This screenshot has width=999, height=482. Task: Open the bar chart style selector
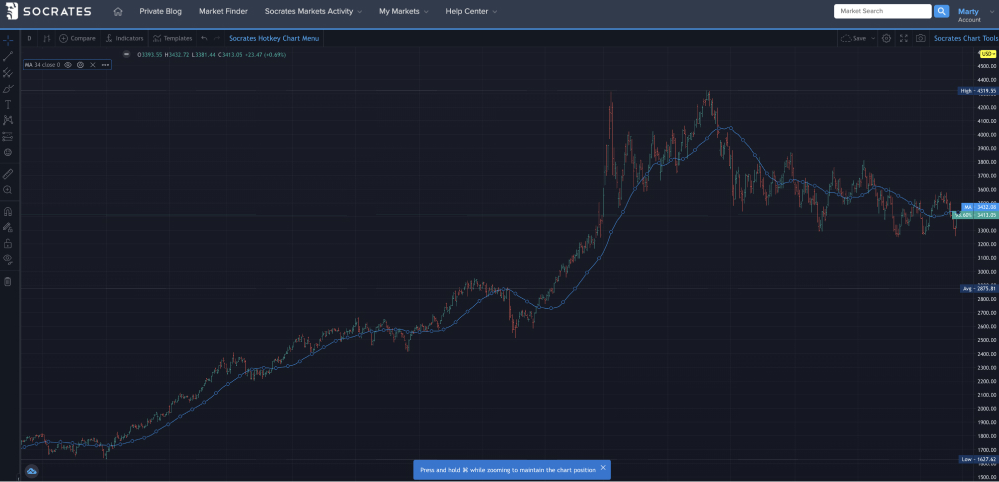tap(47, 38)
